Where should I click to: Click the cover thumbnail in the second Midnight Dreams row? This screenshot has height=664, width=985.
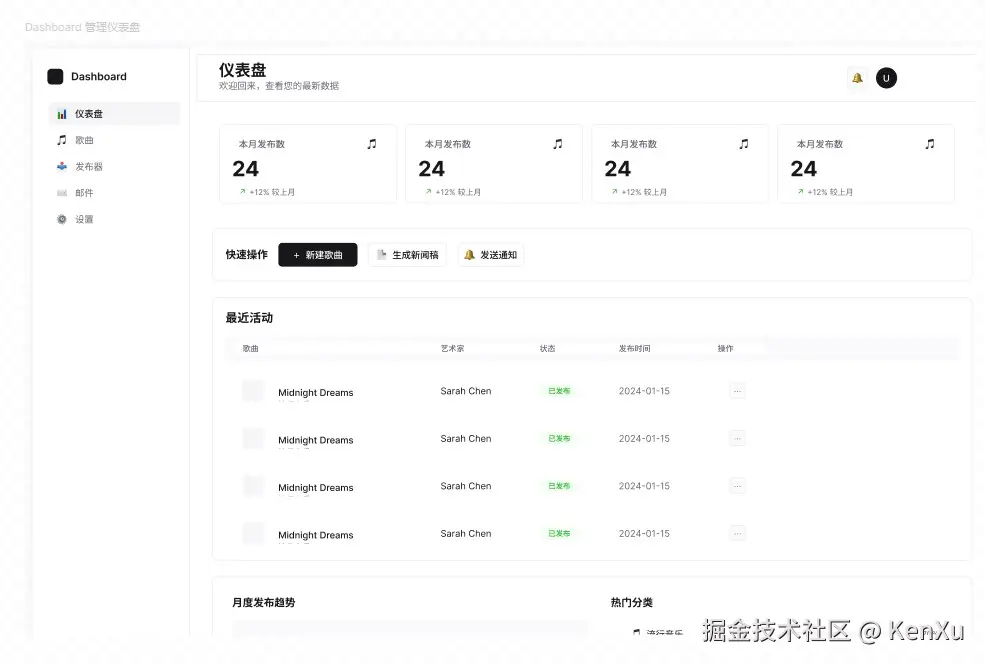pyautogui.click(x=253, y=438)
